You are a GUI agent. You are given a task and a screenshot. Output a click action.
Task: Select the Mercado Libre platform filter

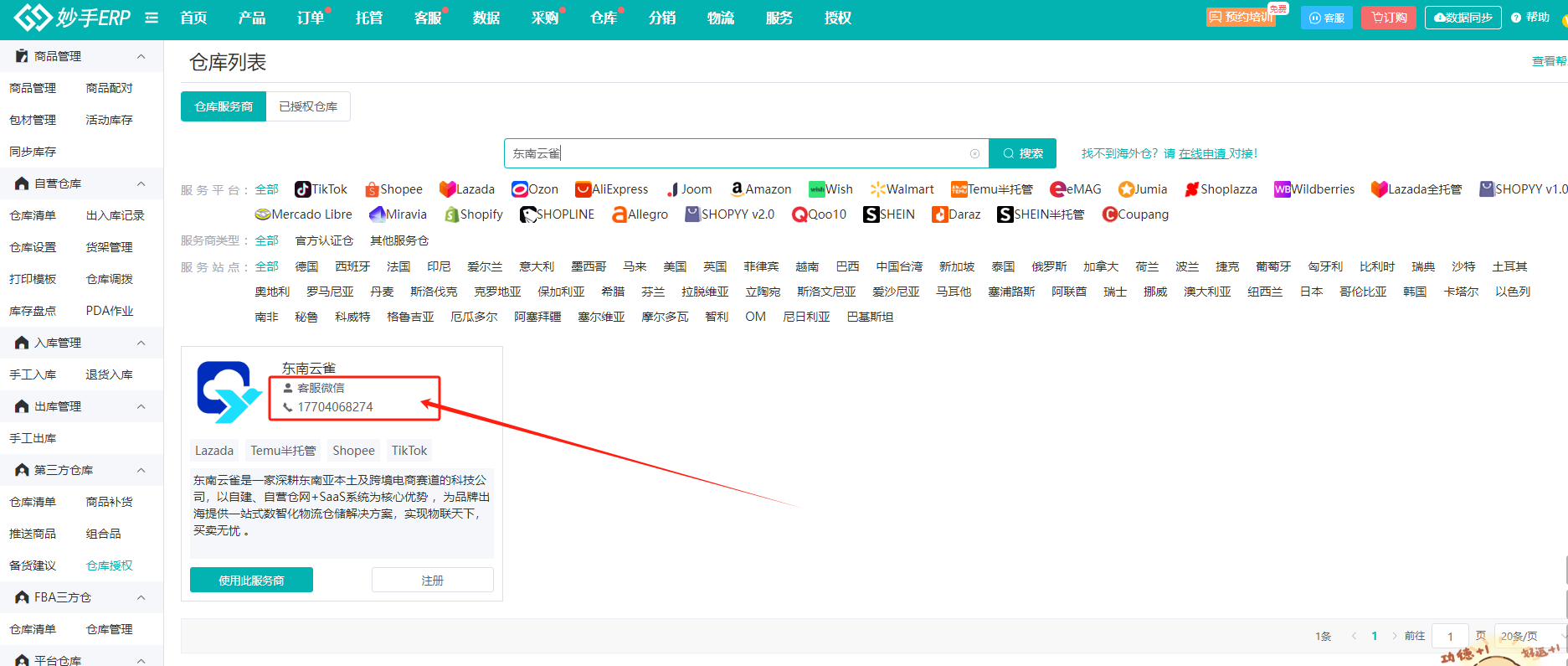304,214
